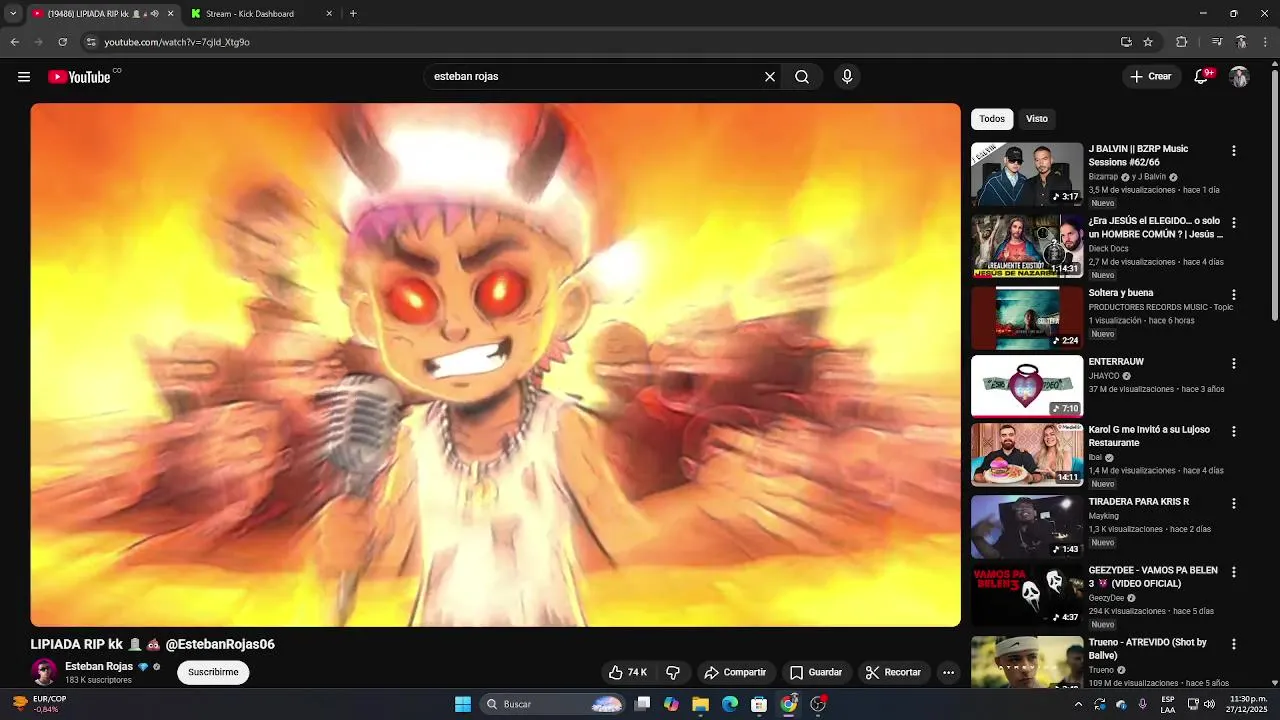
Task: Start voice search with microphone icon
Action: click(847, 77)
